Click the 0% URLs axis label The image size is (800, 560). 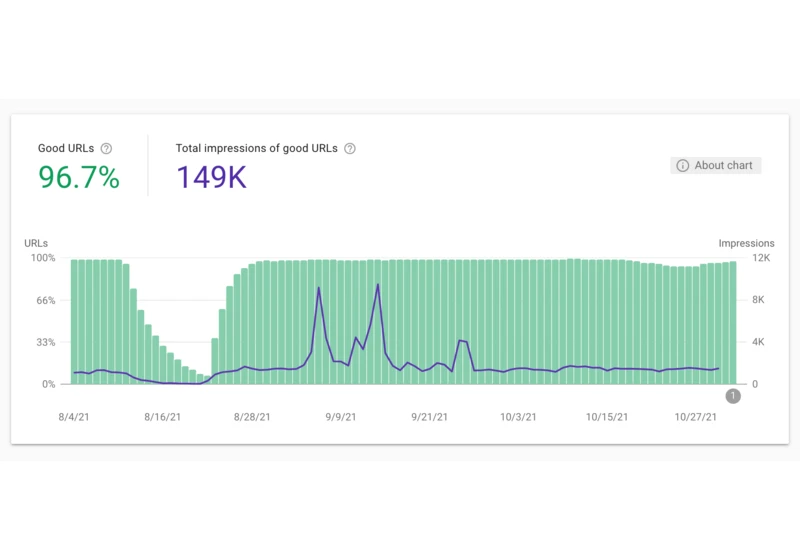pos(48,385)
